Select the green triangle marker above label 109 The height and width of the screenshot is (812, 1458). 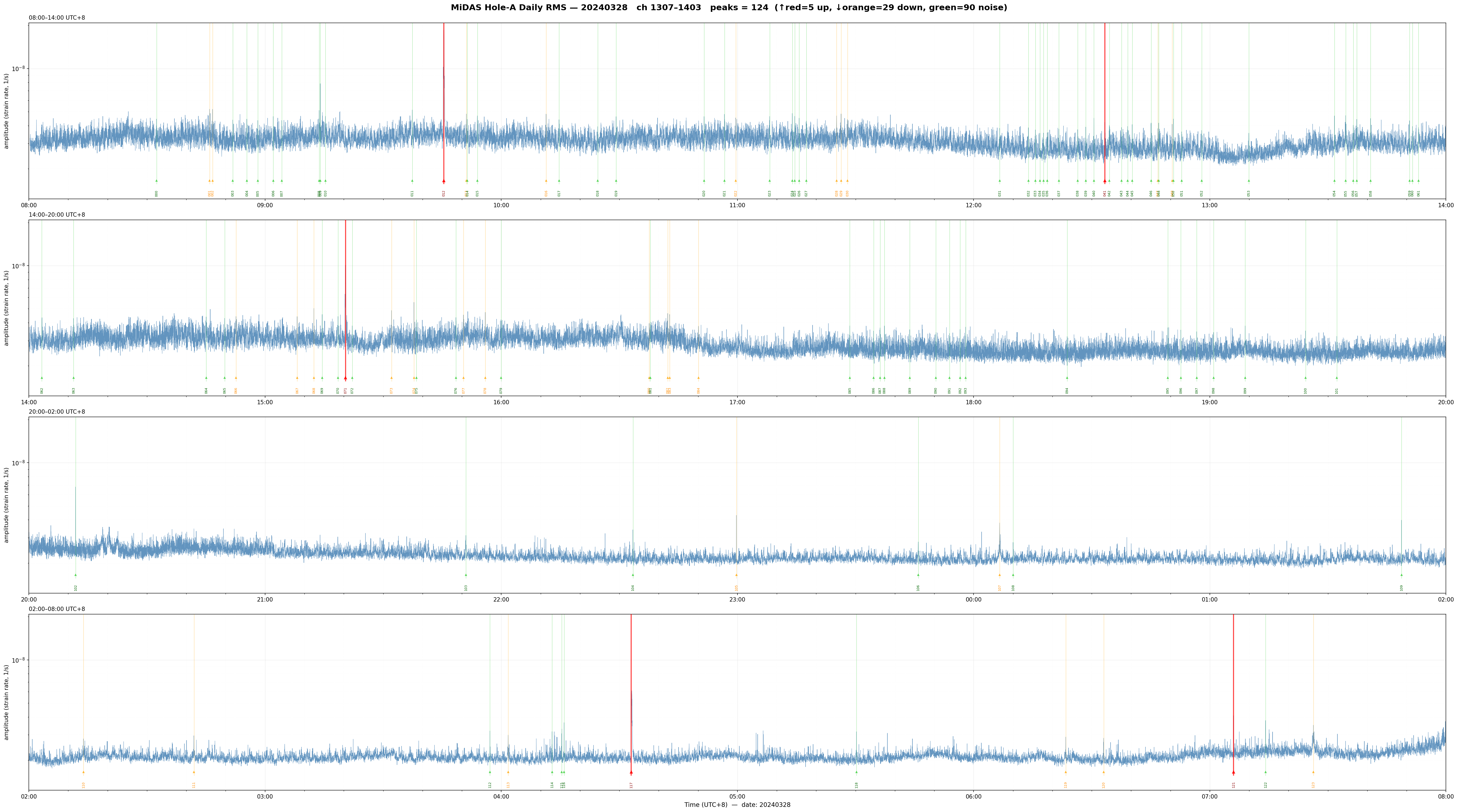tap(1401, 575)
